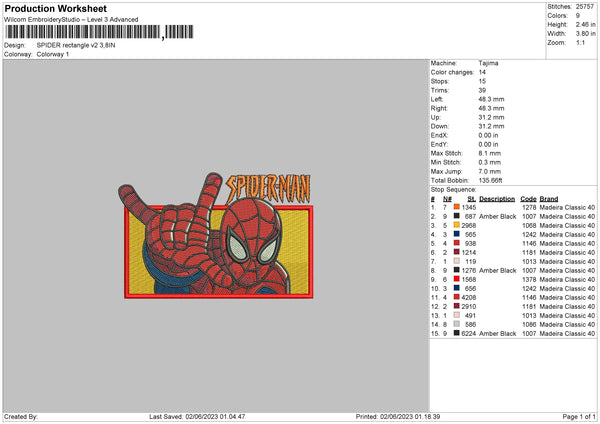
Task: Click the orange SPIDERMAN lettering in the design
Action: [269, 187]
